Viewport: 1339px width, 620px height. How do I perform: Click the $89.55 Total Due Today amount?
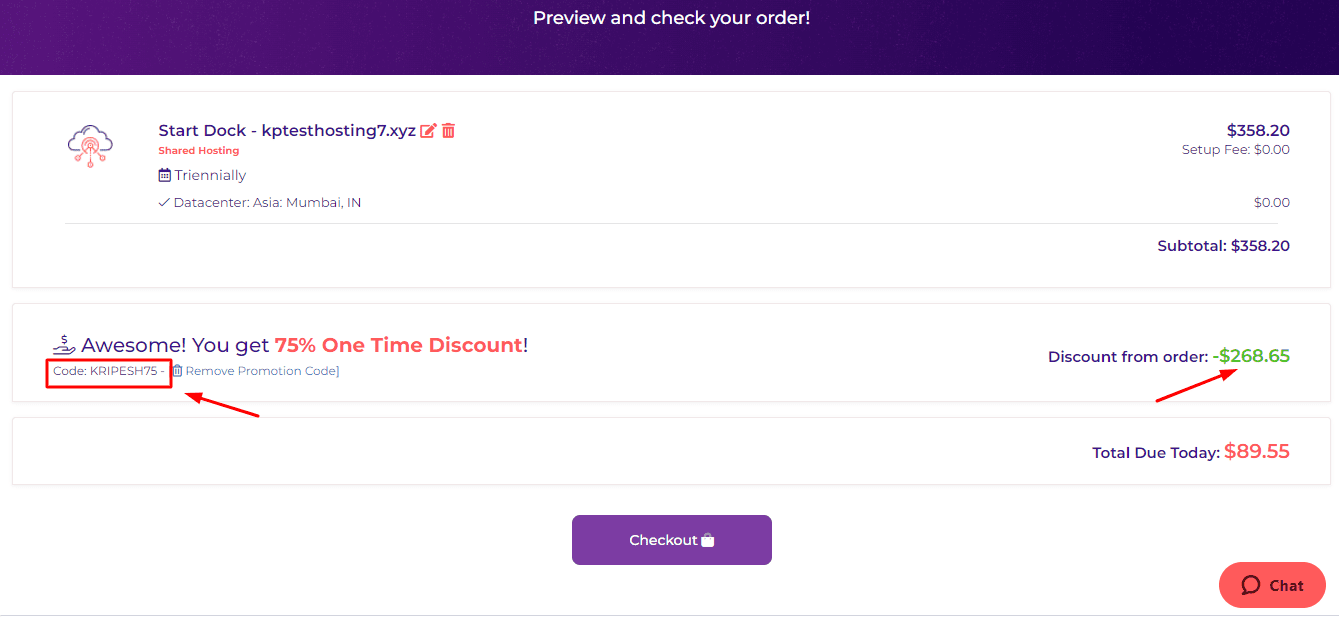[x=1256, y=452]
